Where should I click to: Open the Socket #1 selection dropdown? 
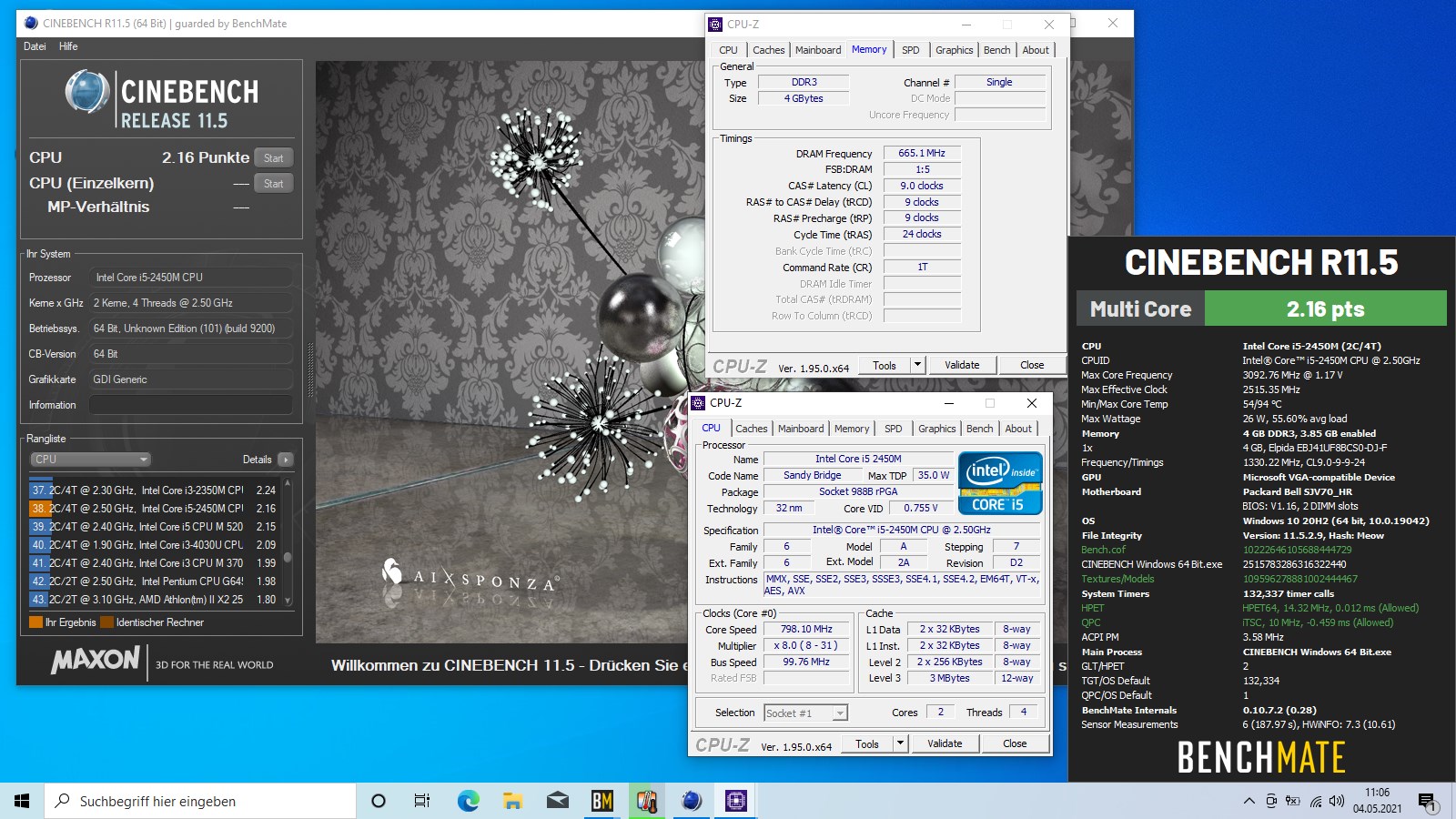click(x=805, y=713)
